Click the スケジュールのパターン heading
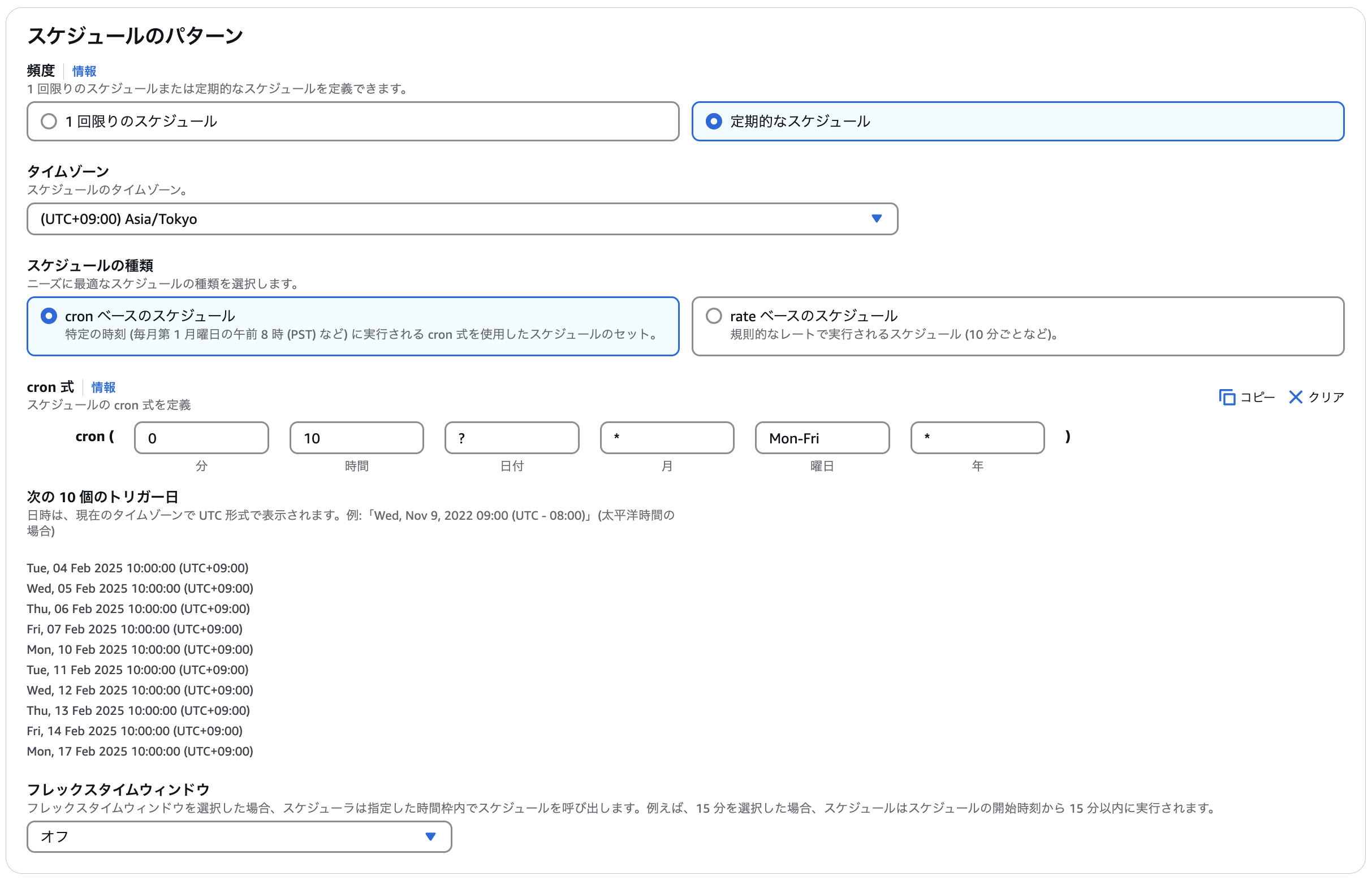Image resolution: width=1372 pixels, height=880 pixels. [x=135, y=36]
